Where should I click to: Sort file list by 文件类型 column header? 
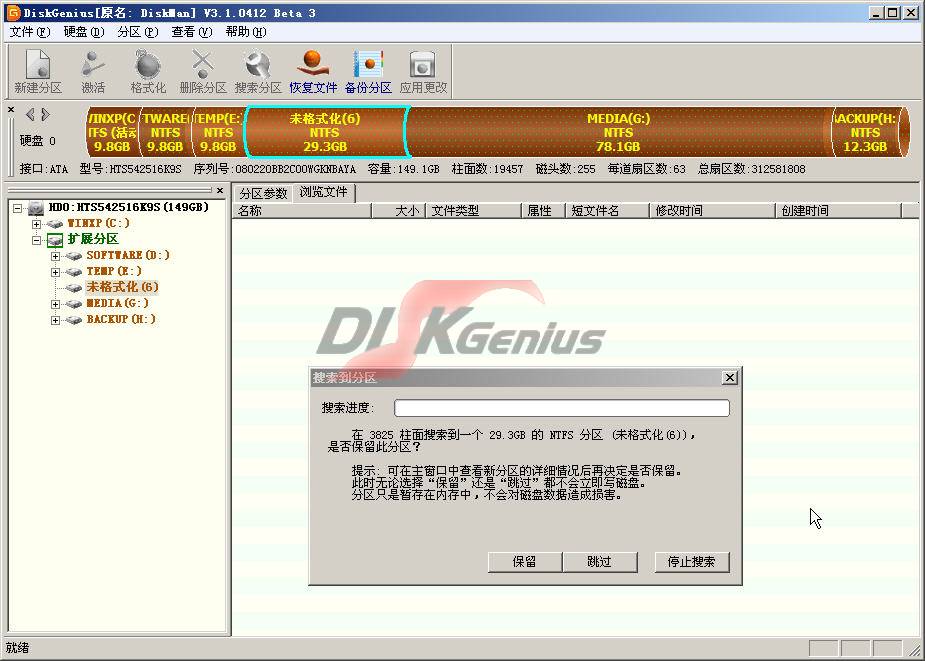(474, 211)
